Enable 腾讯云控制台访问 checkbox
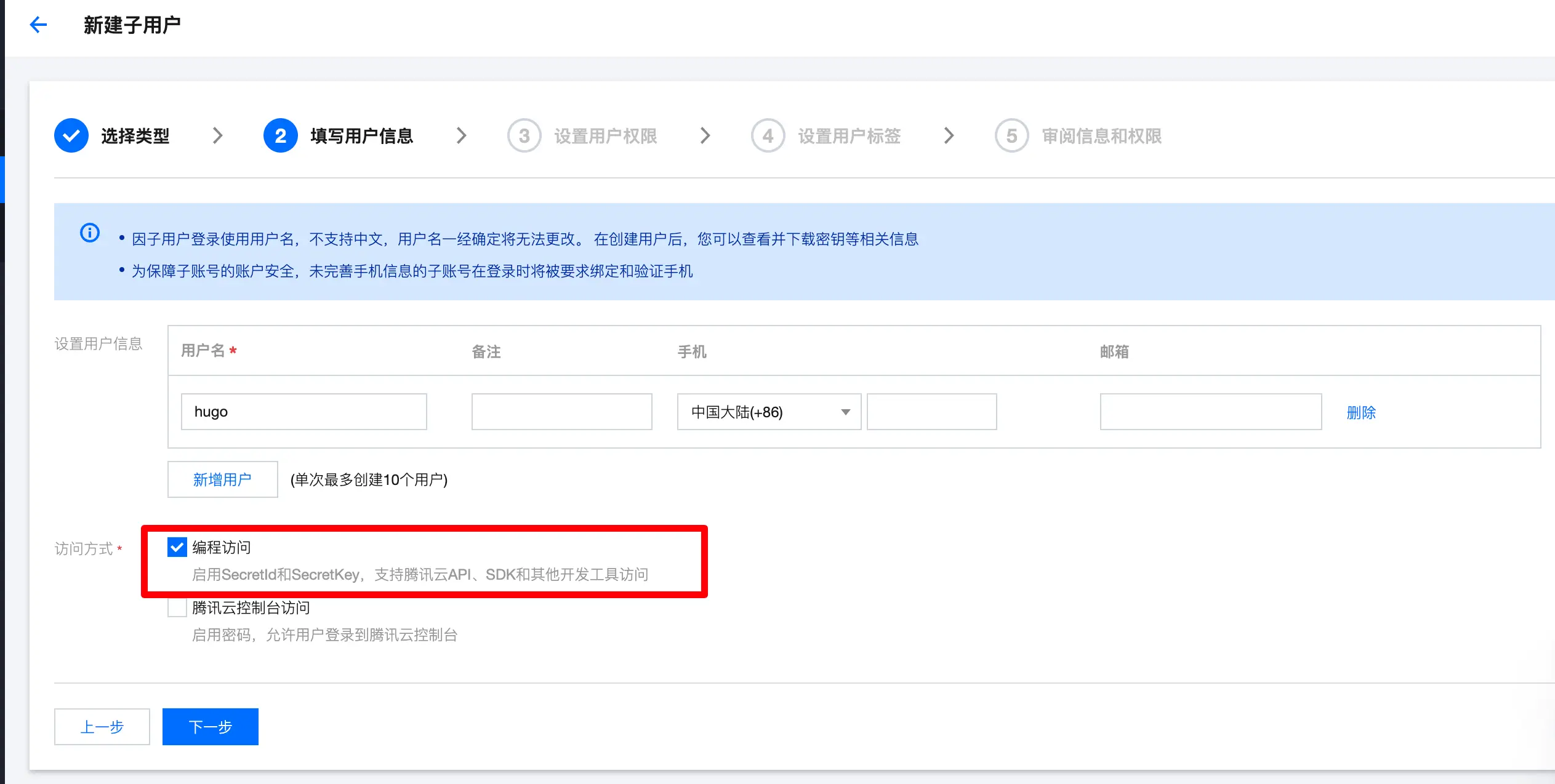The width and height of the screenshot is (1555, 784). point(177,607)
